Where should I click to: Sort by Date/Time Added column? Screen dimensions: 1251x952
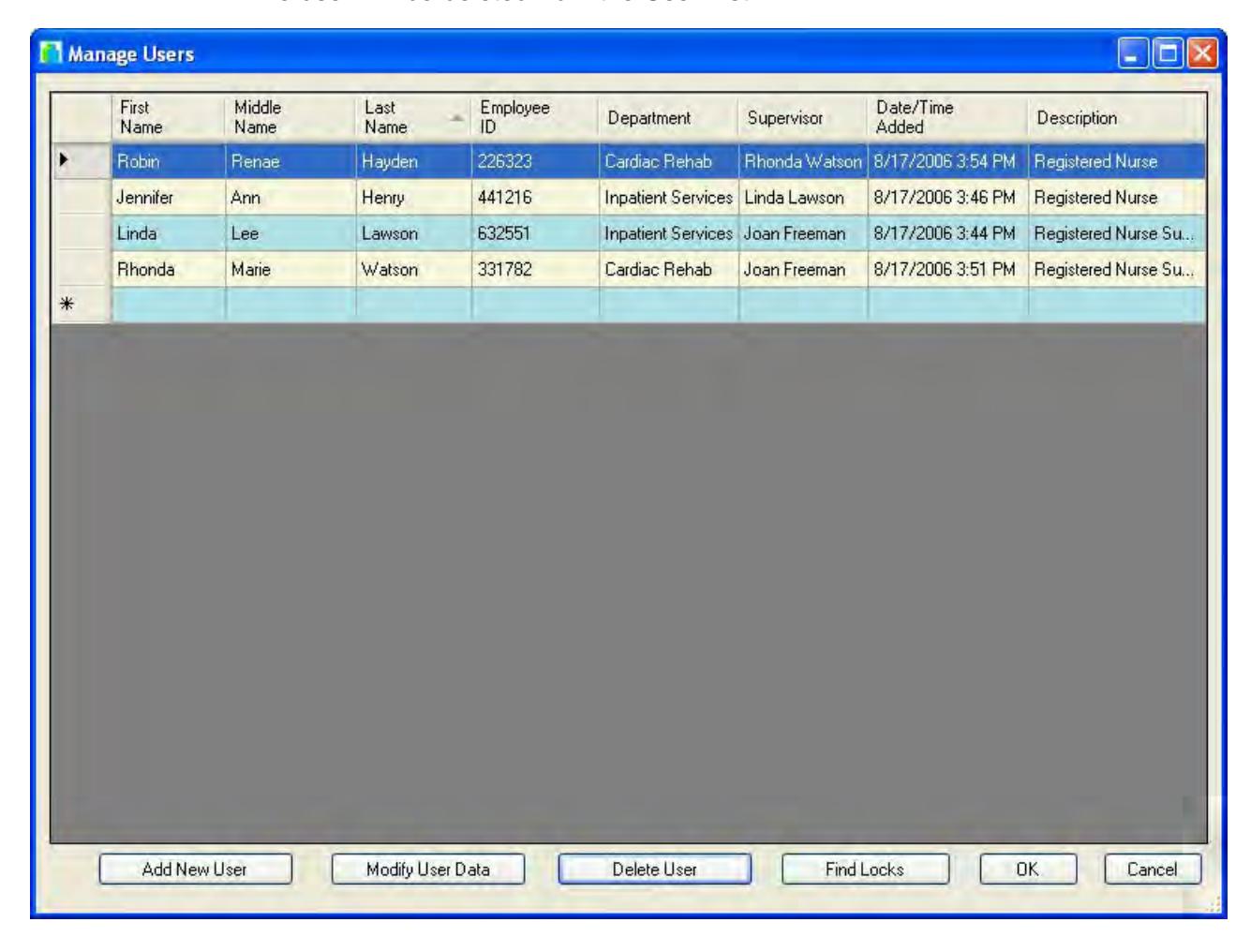point(948,118)
